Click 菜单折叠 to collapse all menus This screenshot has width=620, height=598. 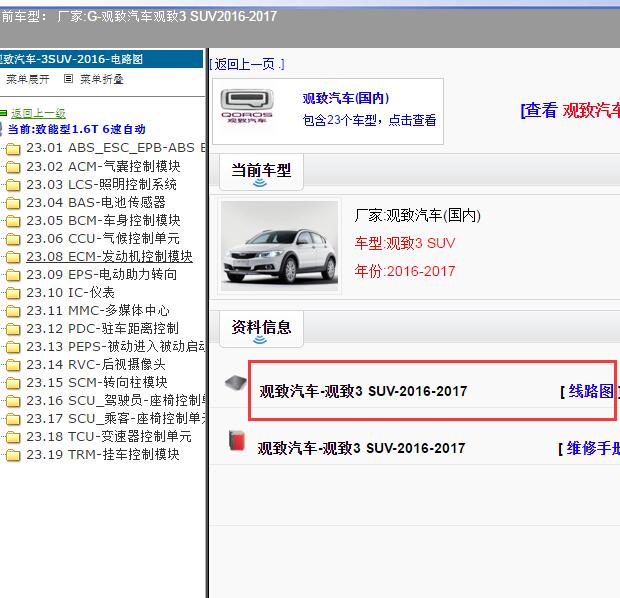coord(102,79)
